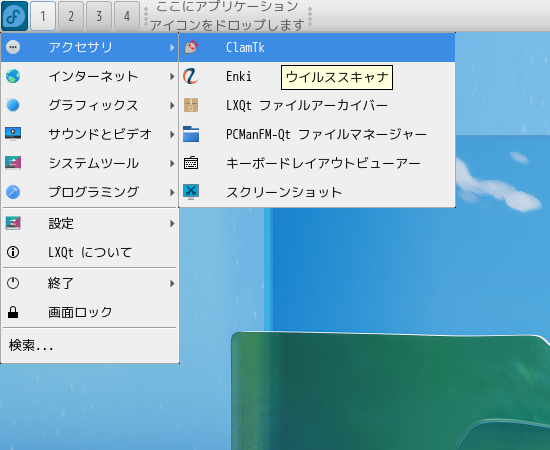Open the 設定 menu entry
550x450 pixels.
90,223
